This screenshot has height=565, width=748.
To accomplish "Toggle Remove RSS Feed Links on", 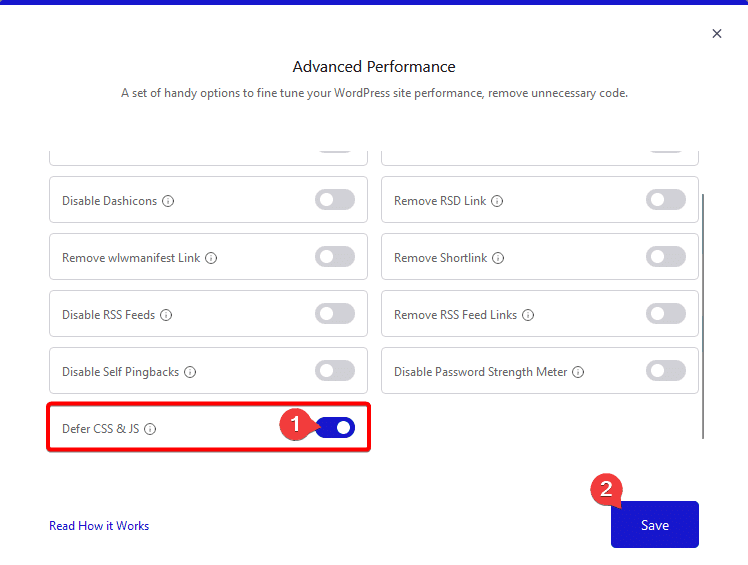I will point(666,314).
